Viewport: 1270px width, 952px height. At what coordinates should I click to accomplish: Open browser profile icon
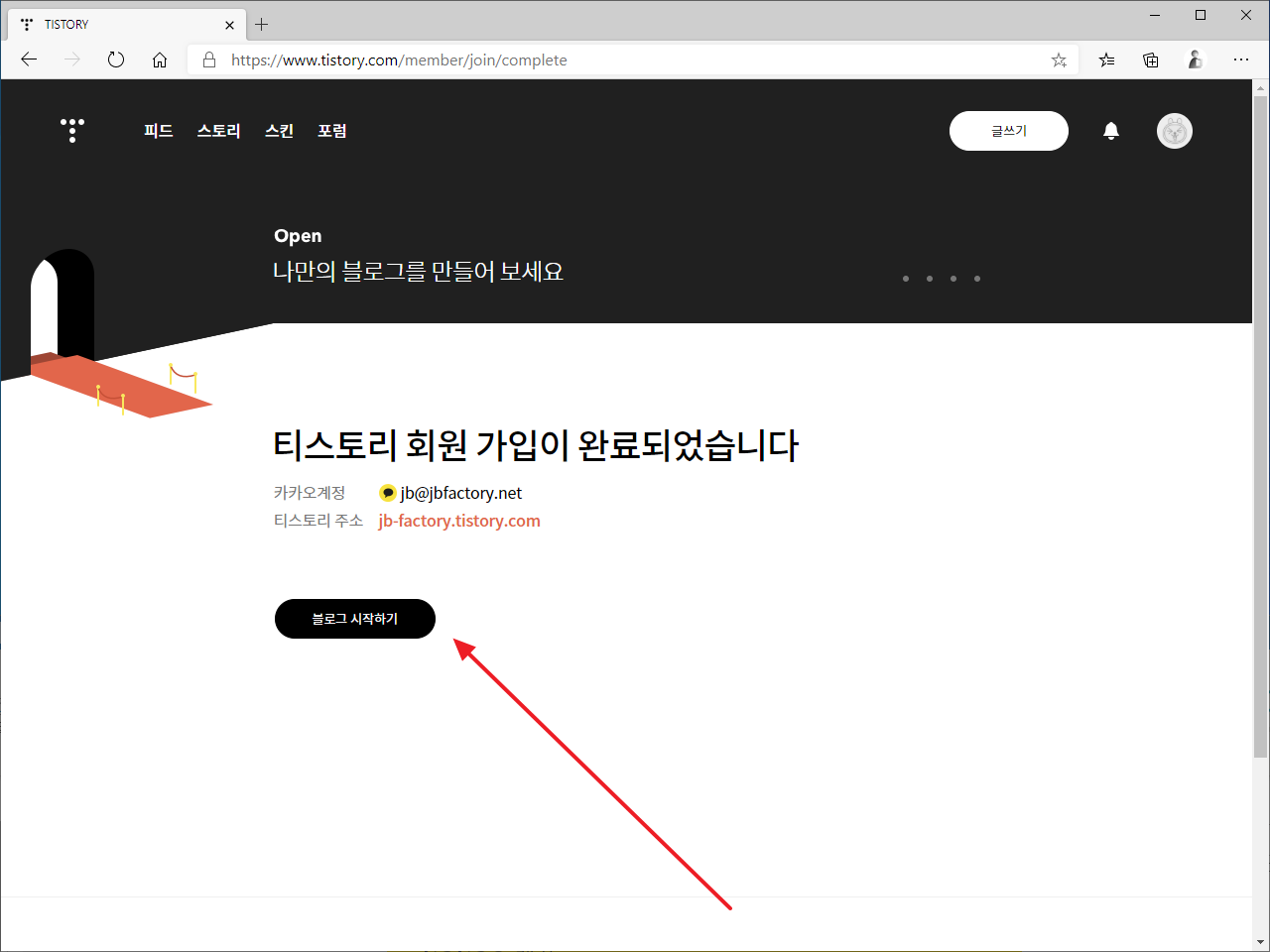click(1196, 59)
